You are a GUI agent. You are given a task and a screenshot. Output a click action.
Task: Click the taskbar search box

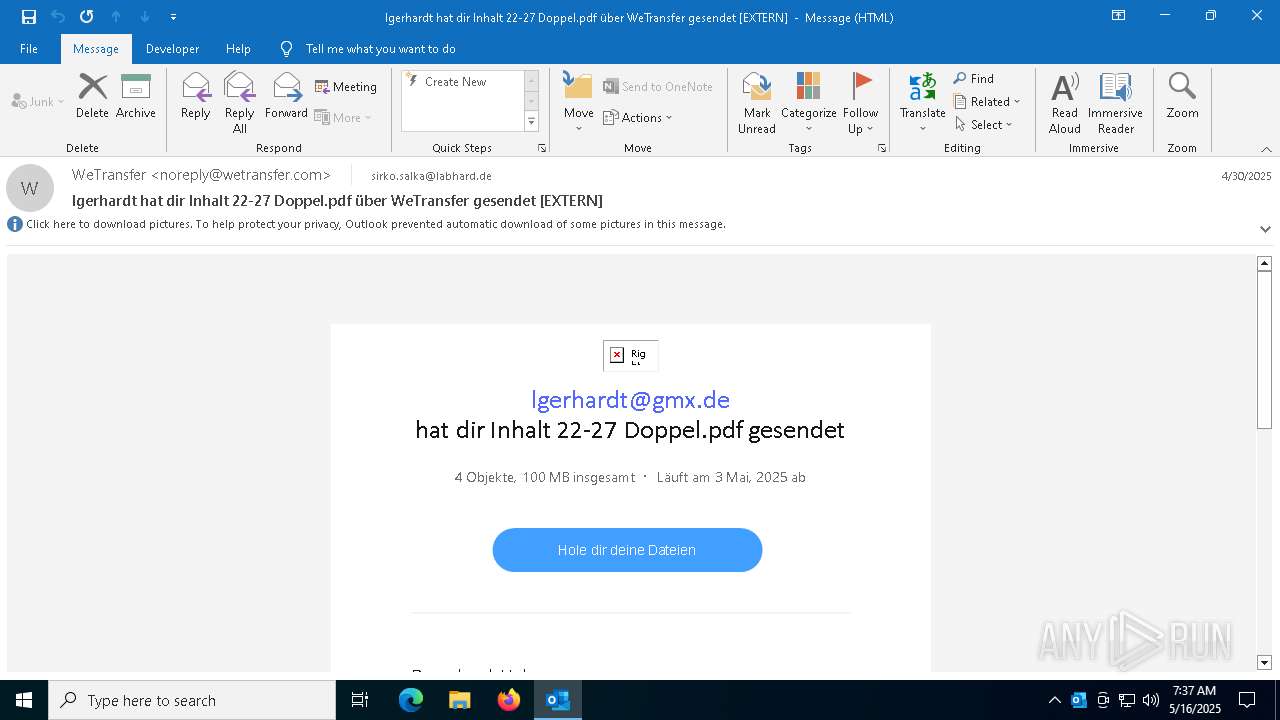click(192, 700)
